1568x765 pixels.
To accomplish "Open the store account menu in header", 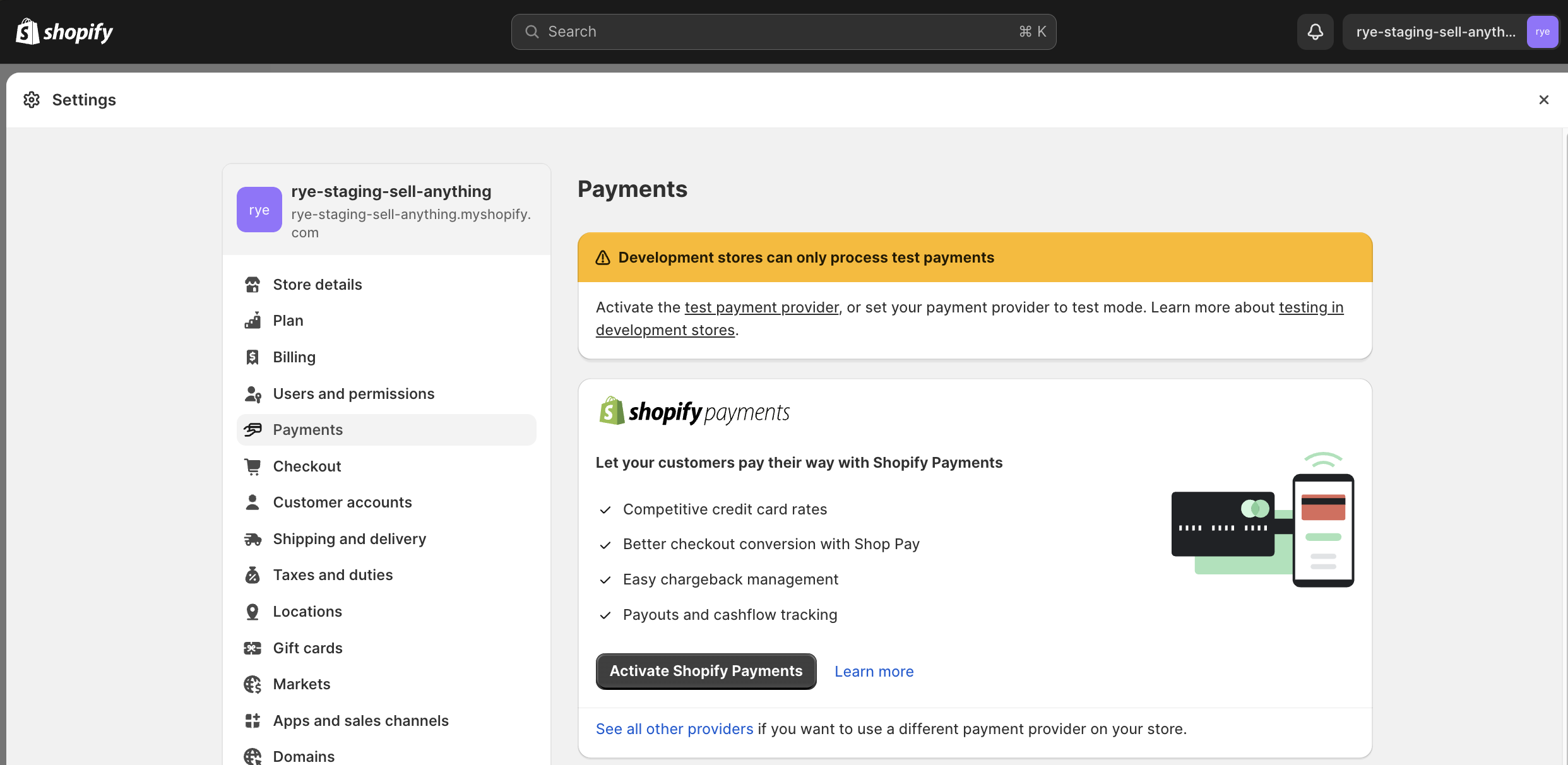I will [1449, 32].
